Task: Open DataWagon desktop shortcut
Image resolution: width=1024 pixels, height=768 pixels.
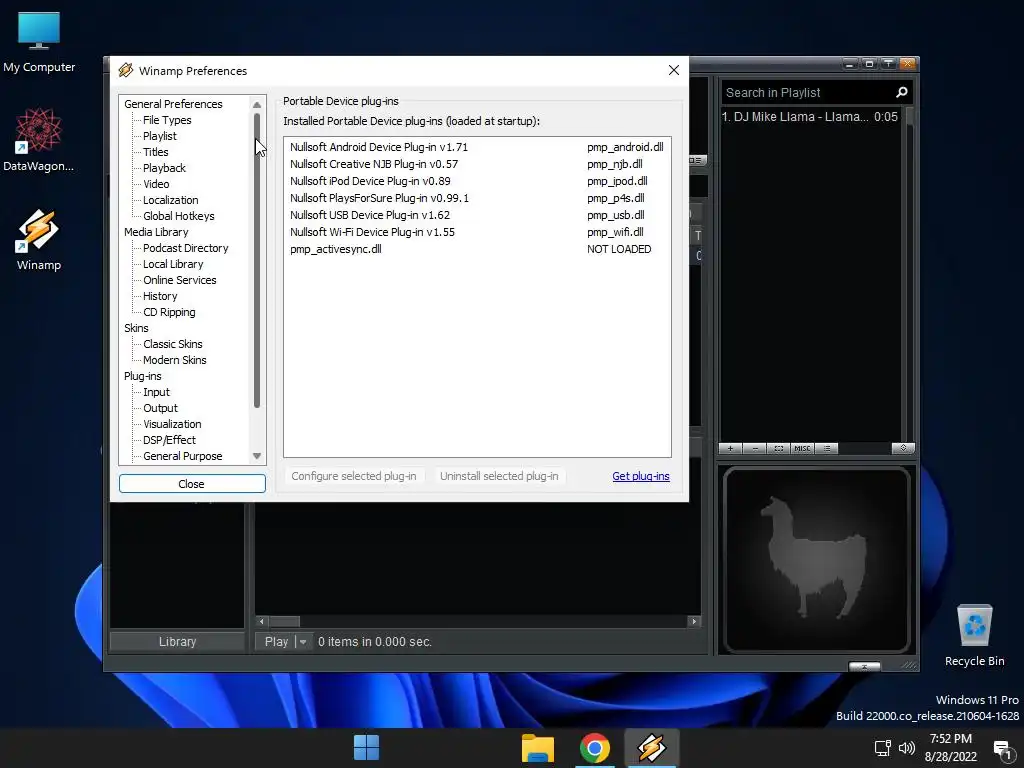Action: point(39,140)
